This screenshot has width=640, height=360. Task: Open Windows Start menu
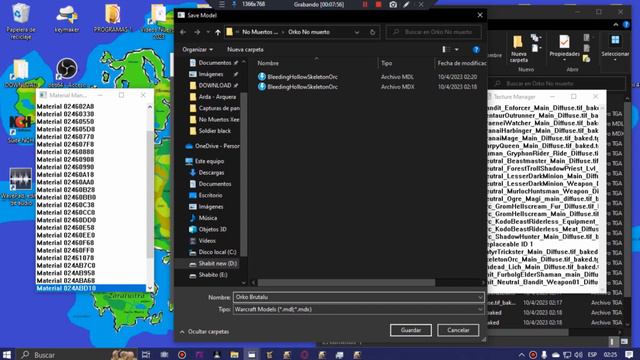tap(7, 355)
